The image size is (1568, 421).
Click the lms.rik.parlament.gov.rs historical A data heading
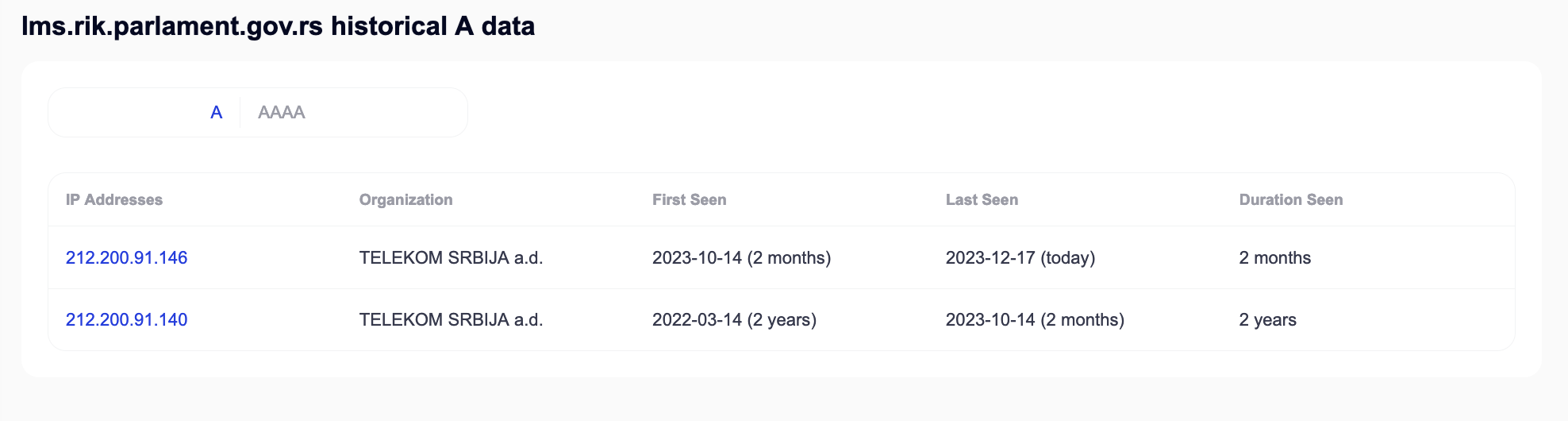tap(278, 26)
